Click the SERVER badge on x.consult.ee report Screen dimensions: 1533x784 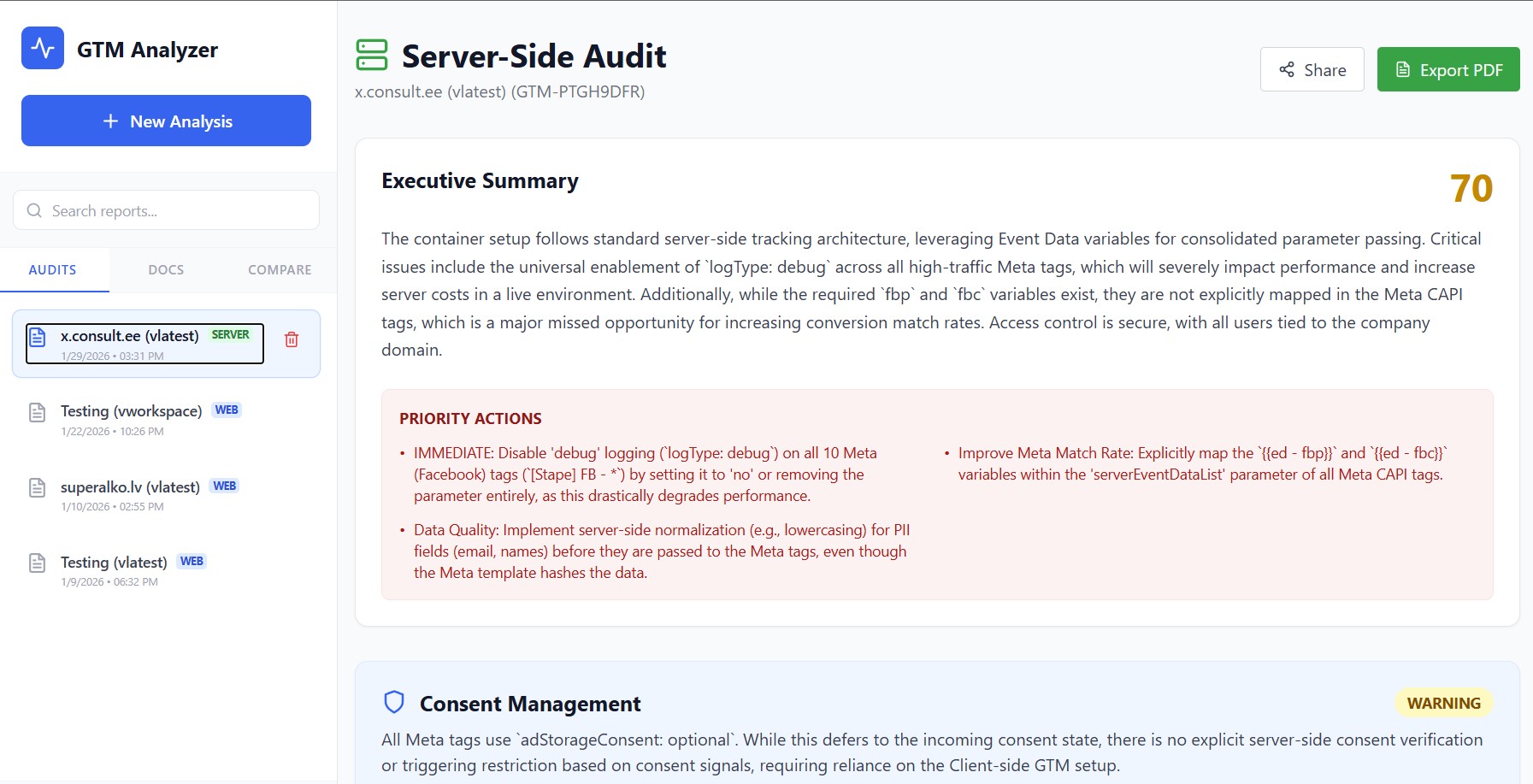(x=230, y=334)
